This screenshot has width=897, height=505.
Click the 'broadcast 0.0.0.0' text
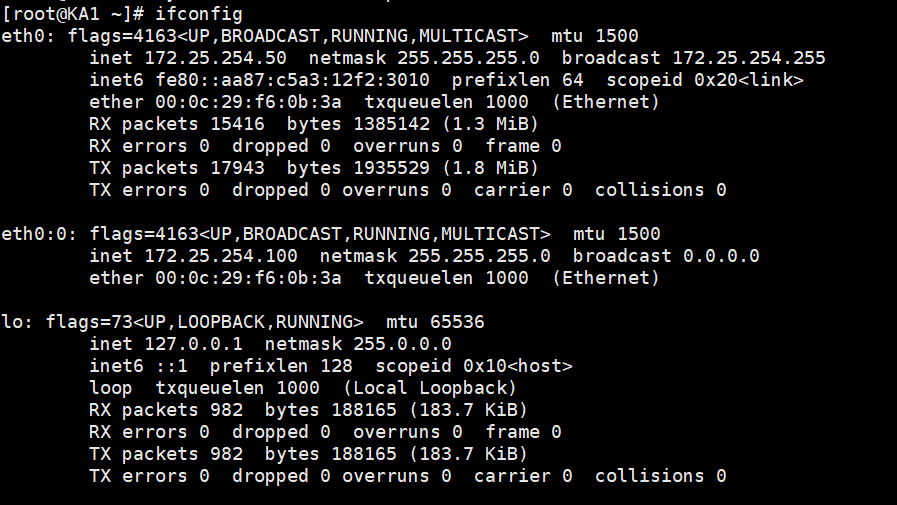(x=666, y=256)
